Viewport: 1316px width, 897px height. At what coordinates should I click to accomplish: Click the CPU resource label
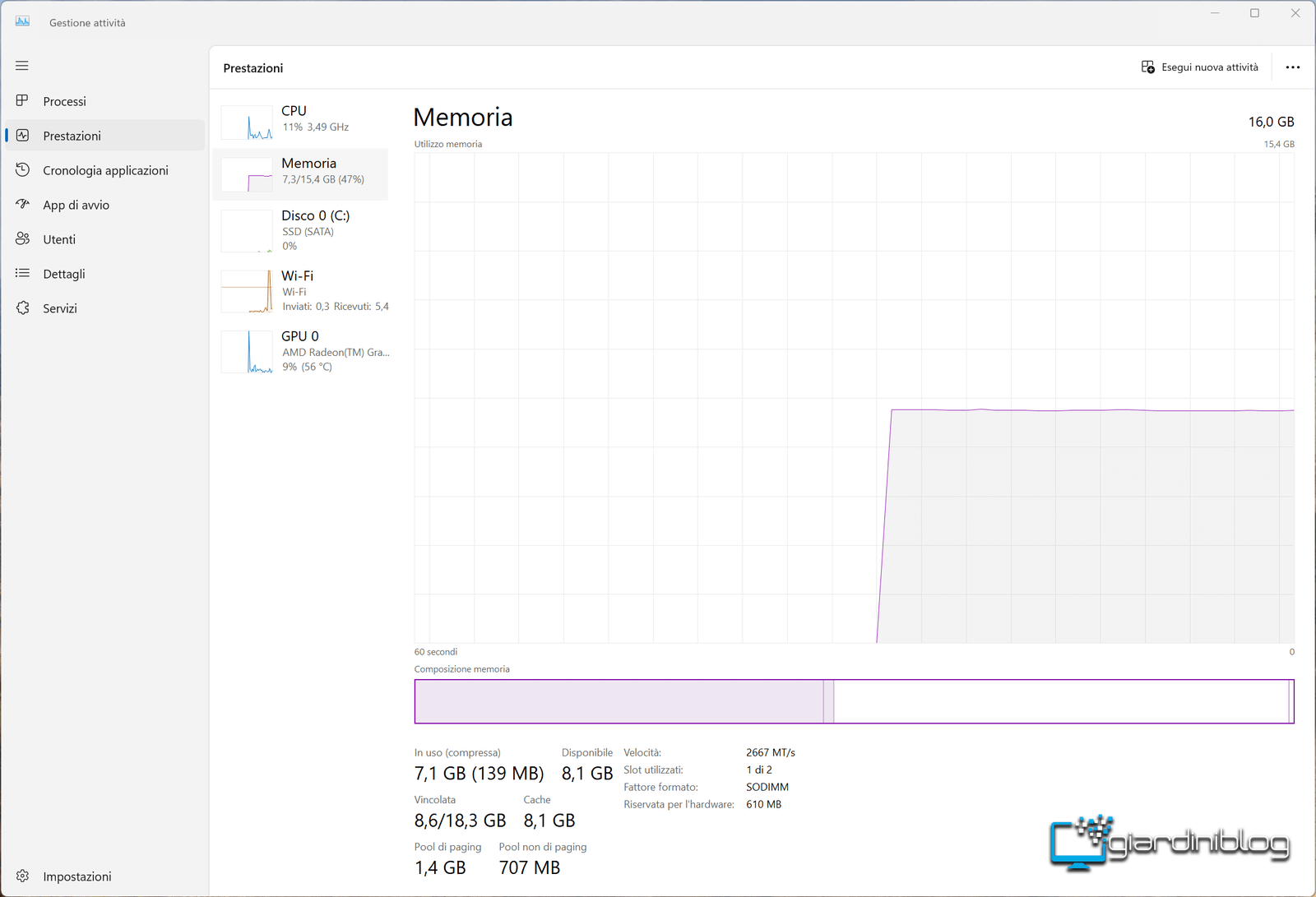(294, 111)
